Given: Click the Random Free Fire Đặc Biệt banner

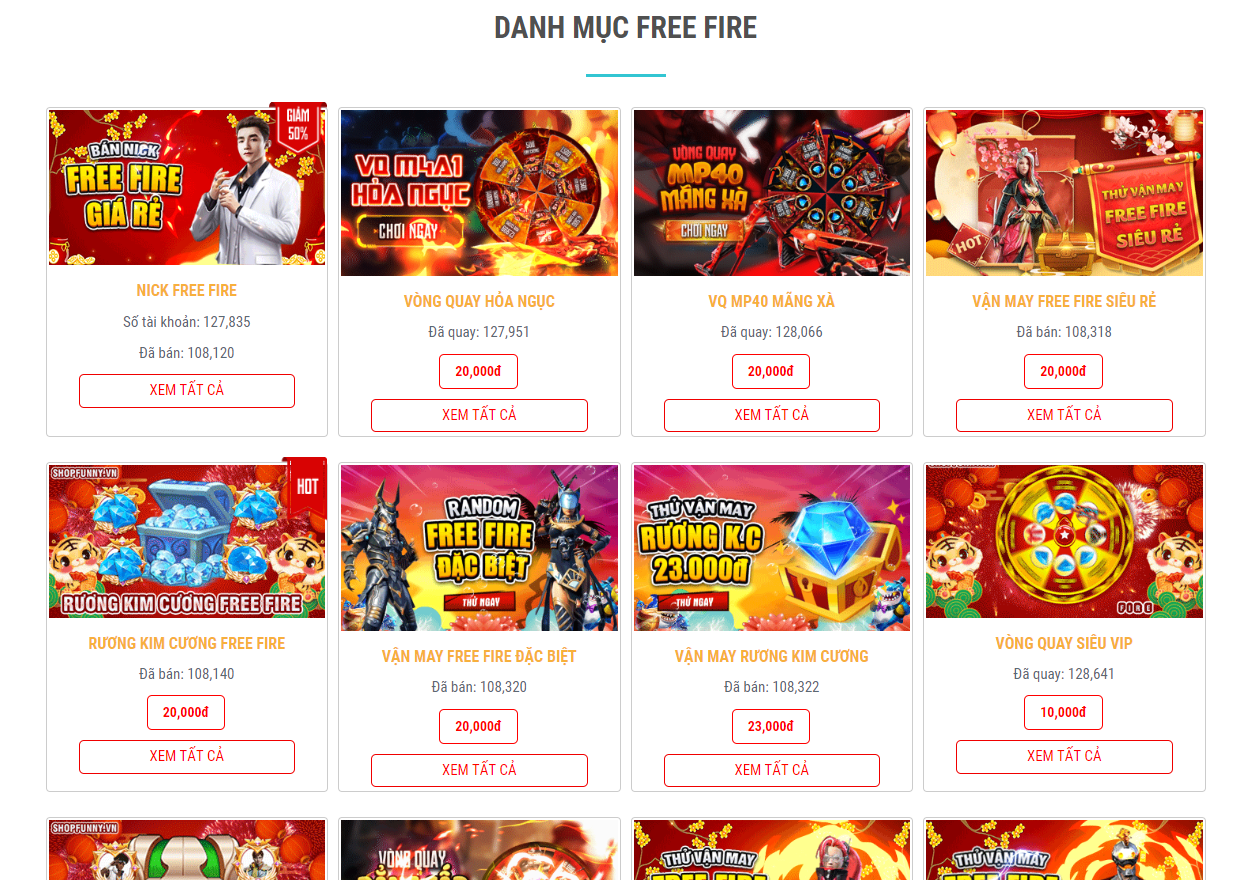Looking at the screenshot, I should click(x=479, y=548).
